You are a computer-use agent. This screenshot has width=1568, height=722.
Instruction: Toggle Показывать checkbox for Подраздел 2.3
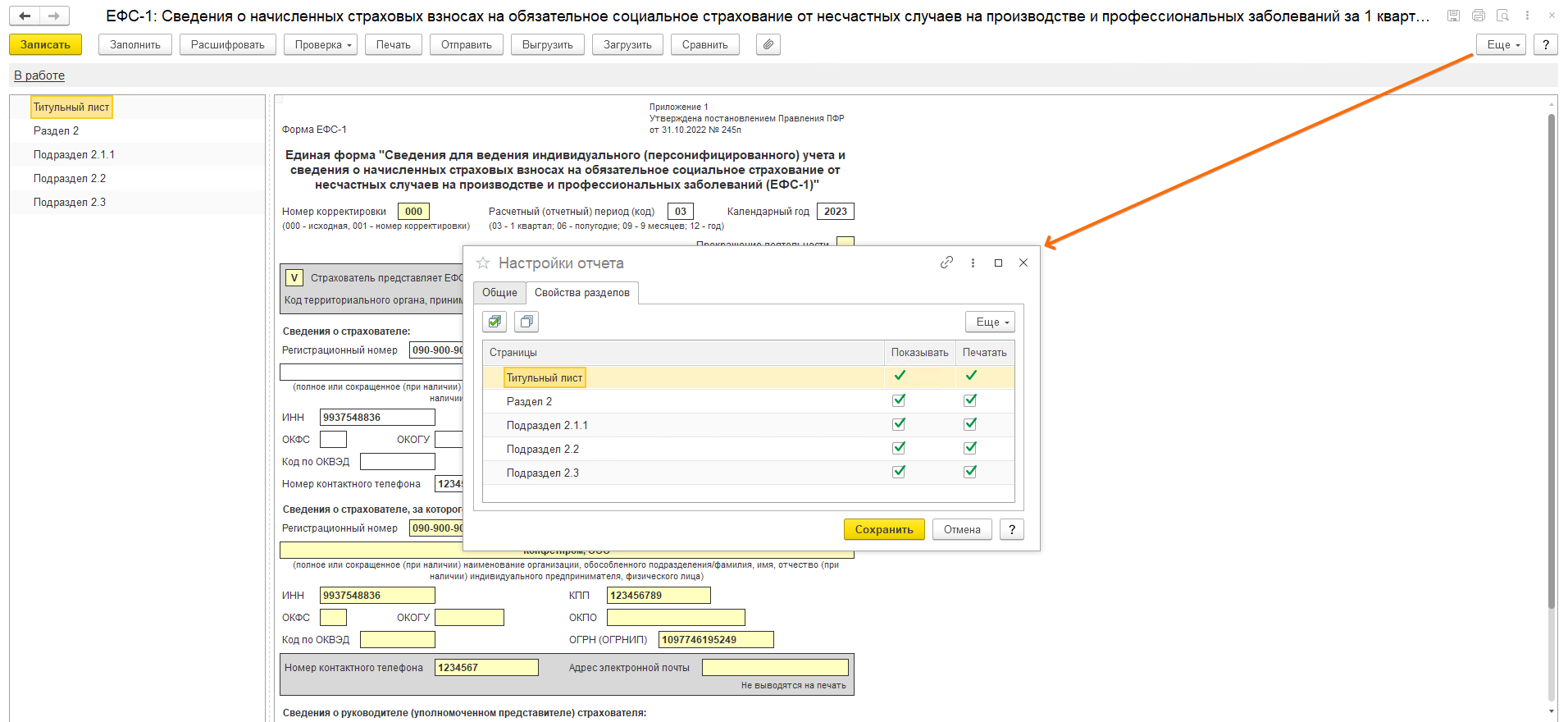pyautogui.click(x=899, y=472)
